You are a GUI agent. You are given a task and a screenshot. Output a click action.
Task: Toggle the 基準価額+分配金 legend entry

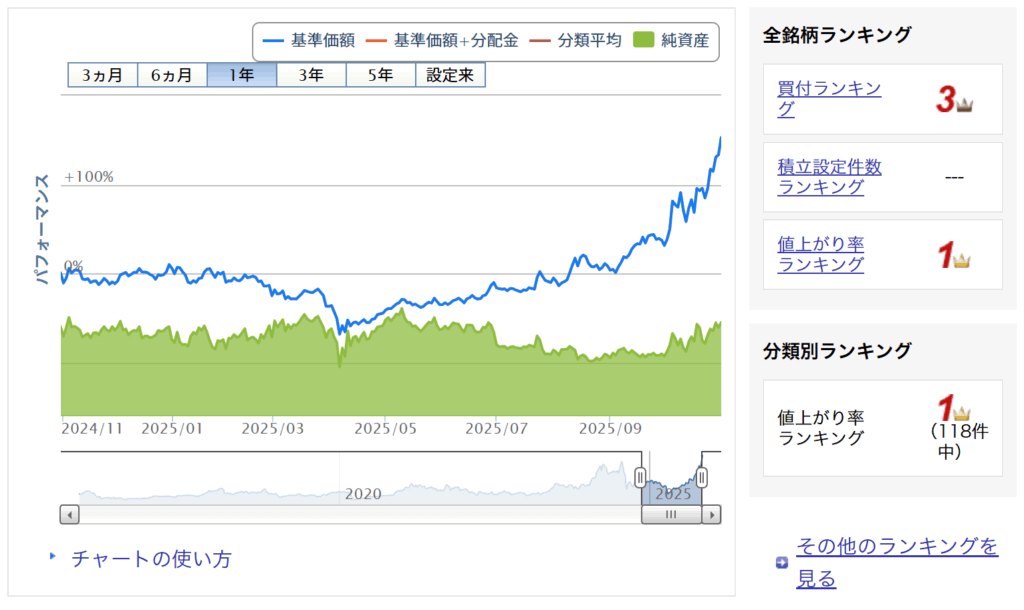point(443,41)
